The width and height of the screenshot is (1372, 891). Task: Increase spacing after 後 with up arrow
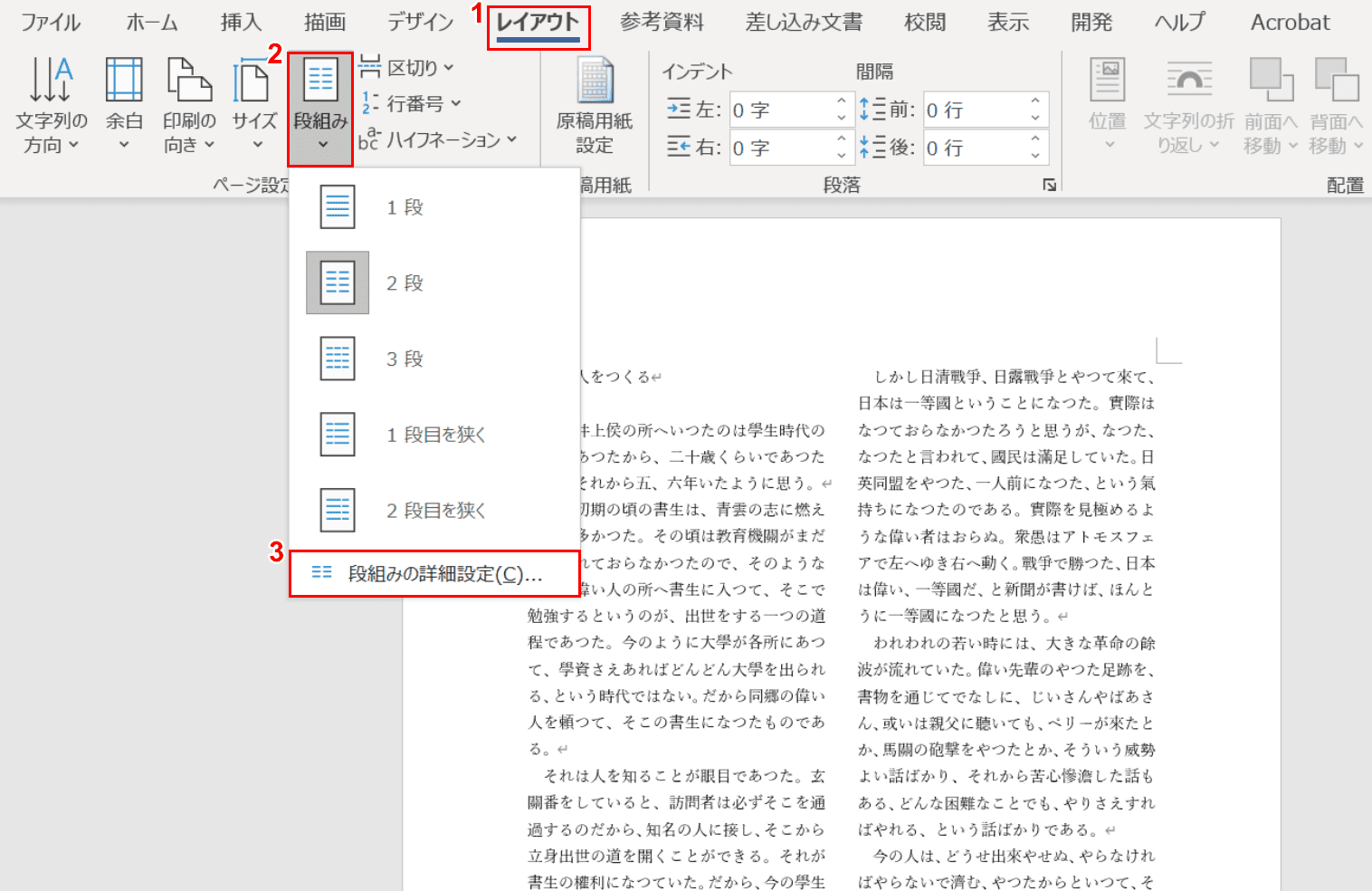pyautogui.click(x=1035, y=139)
